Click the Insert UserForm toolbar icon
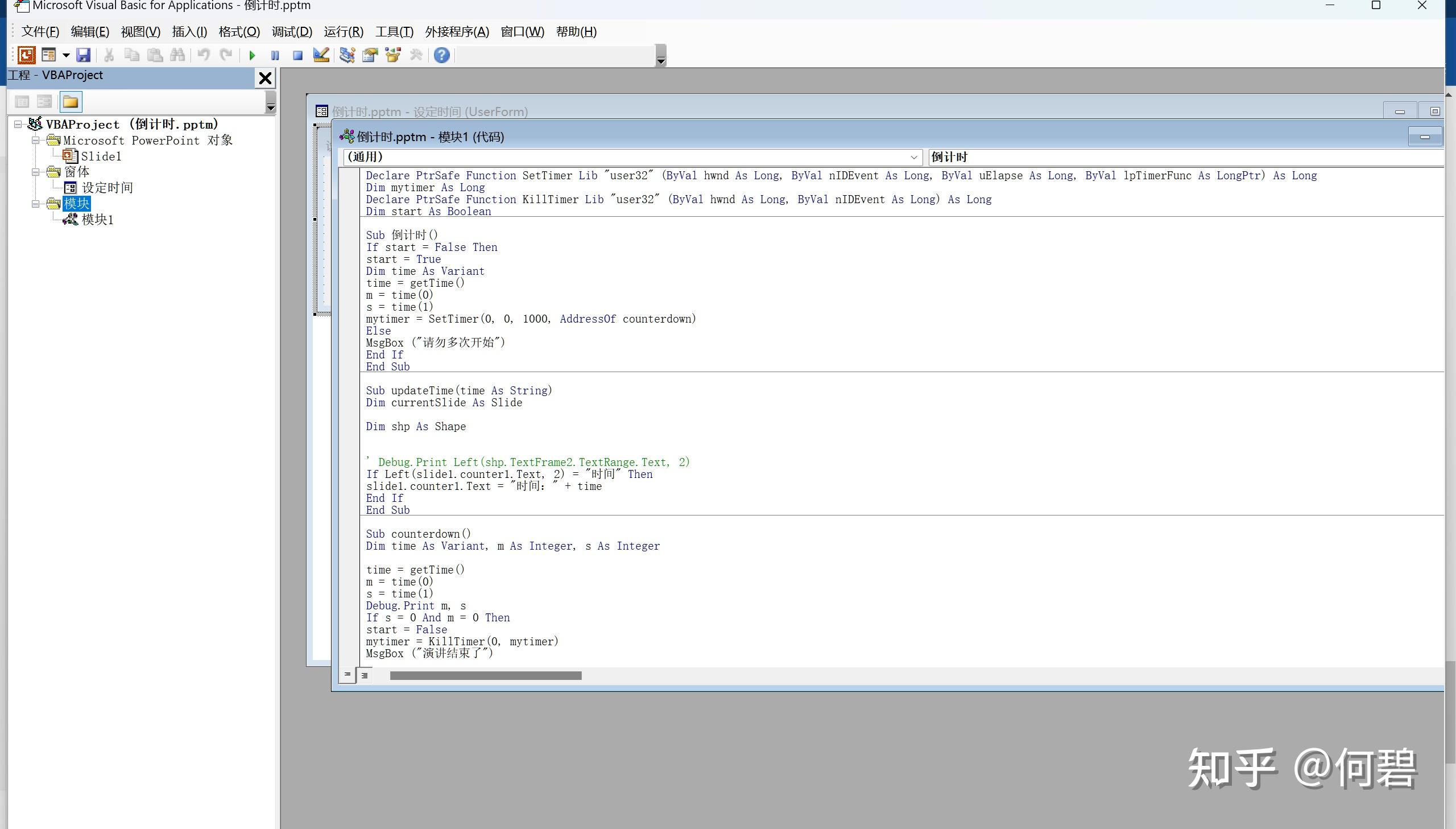The height and width of the screenshot is (829, 1456). pyautogui.click(x=49, y=55)
